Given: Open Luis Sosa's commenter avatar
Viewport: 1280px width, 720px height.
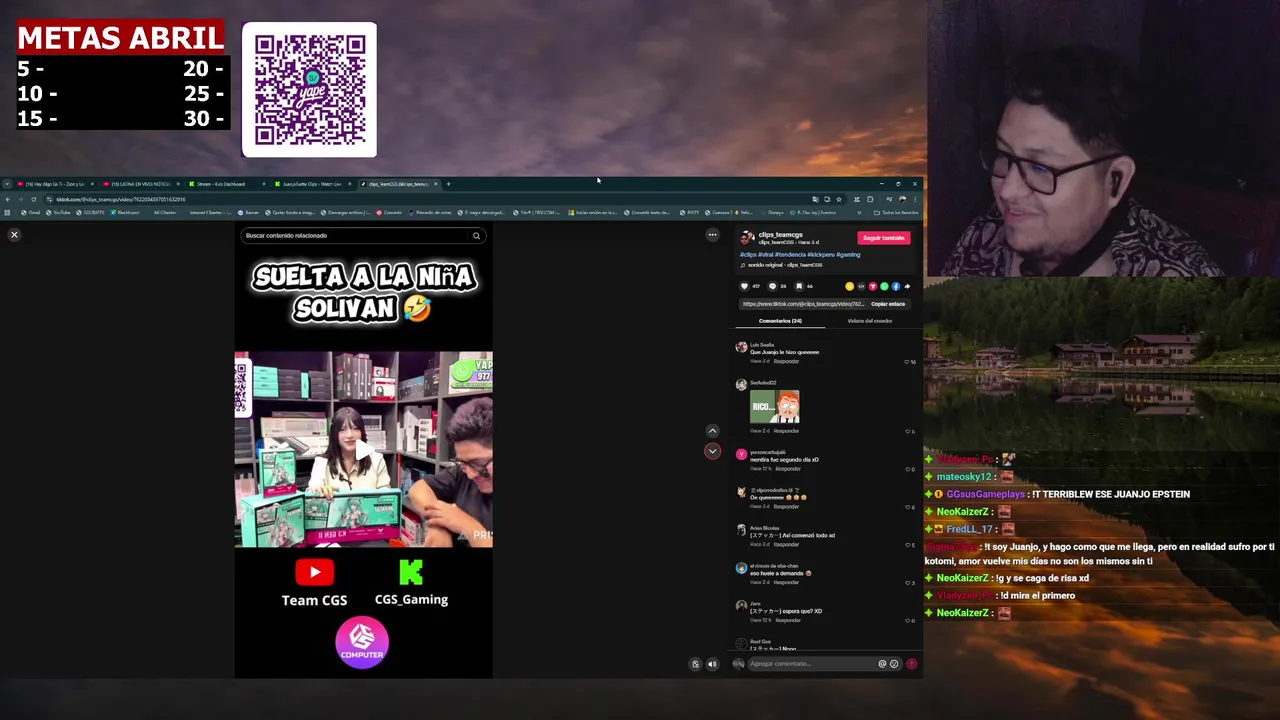Looking at the screenshot, I should click(741, 347).
